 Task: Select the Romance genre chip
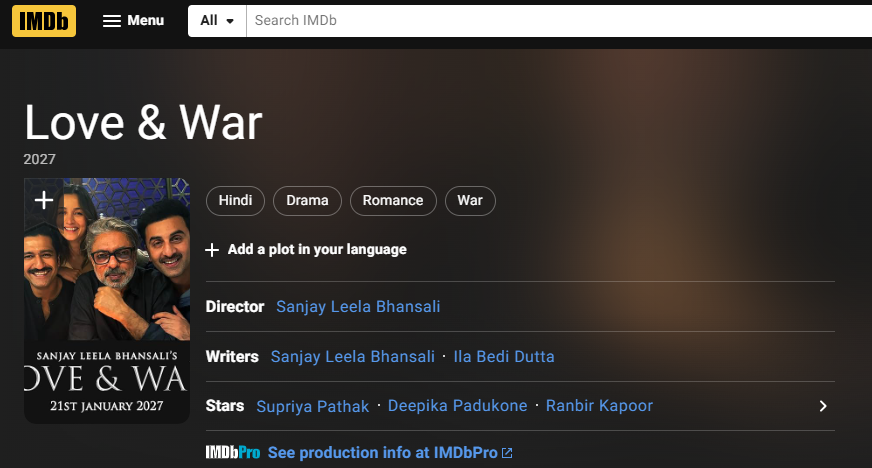pos(393,201)
